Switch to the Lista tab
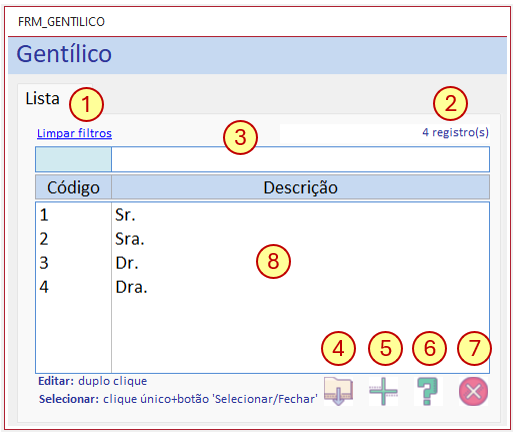 click(x=43, y=98)
